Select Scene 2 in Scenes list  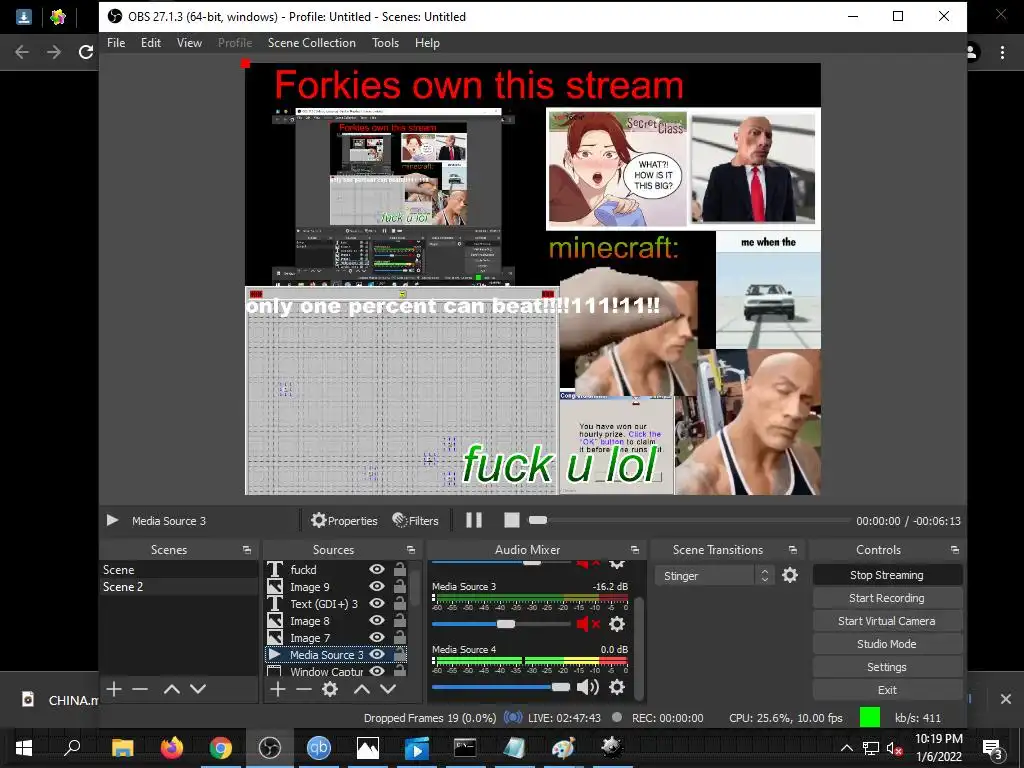[179, 586]
